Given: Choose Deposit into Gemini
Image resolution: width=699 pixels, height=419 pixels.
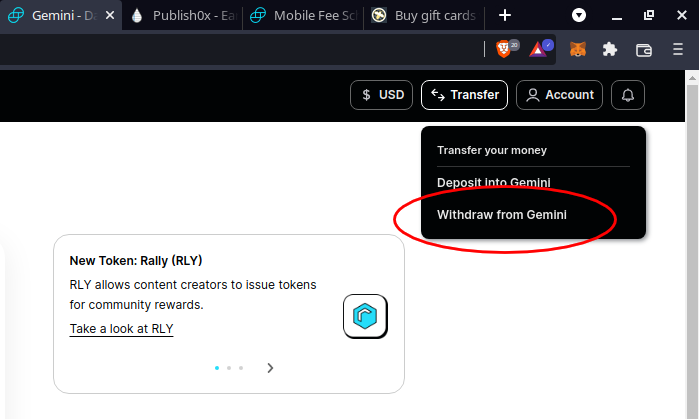Looking at the screenshot, I should tap(493, 182).
